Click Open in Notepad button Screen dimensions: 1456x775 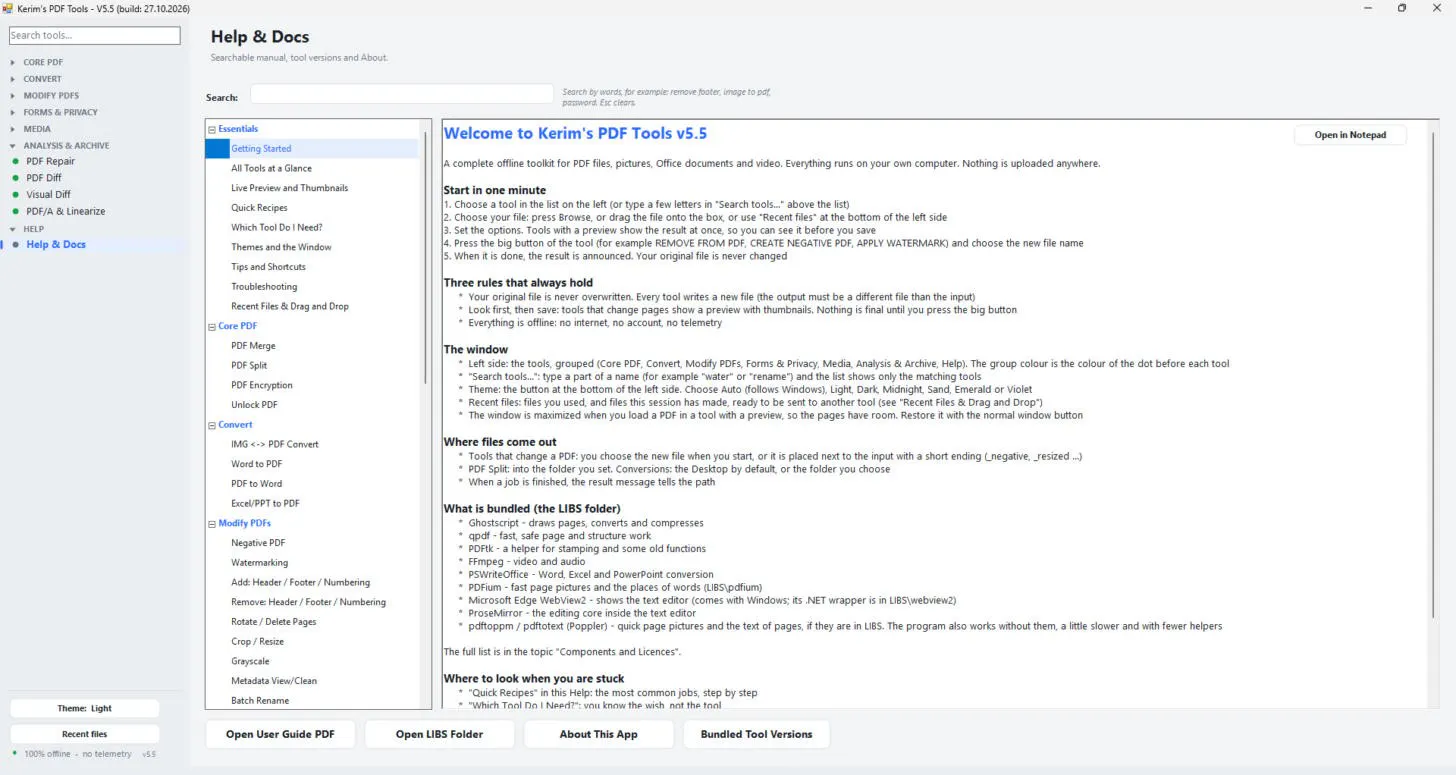coord(1350,135)
